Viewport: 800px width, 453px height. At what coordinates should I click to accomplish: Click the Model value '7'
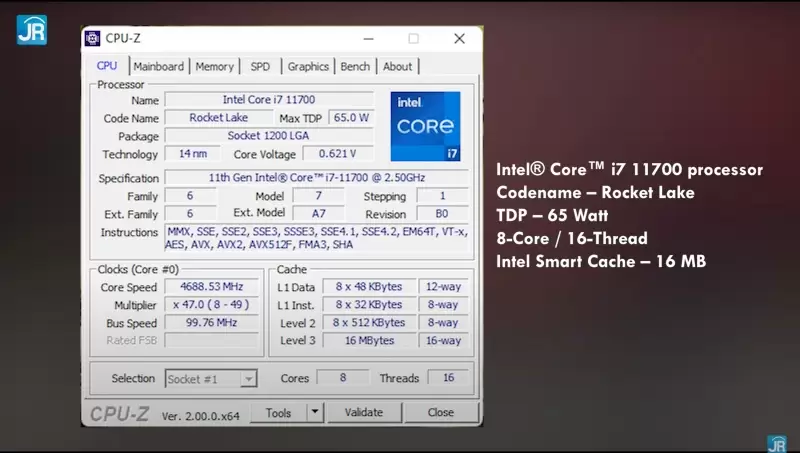coord(318,195)
